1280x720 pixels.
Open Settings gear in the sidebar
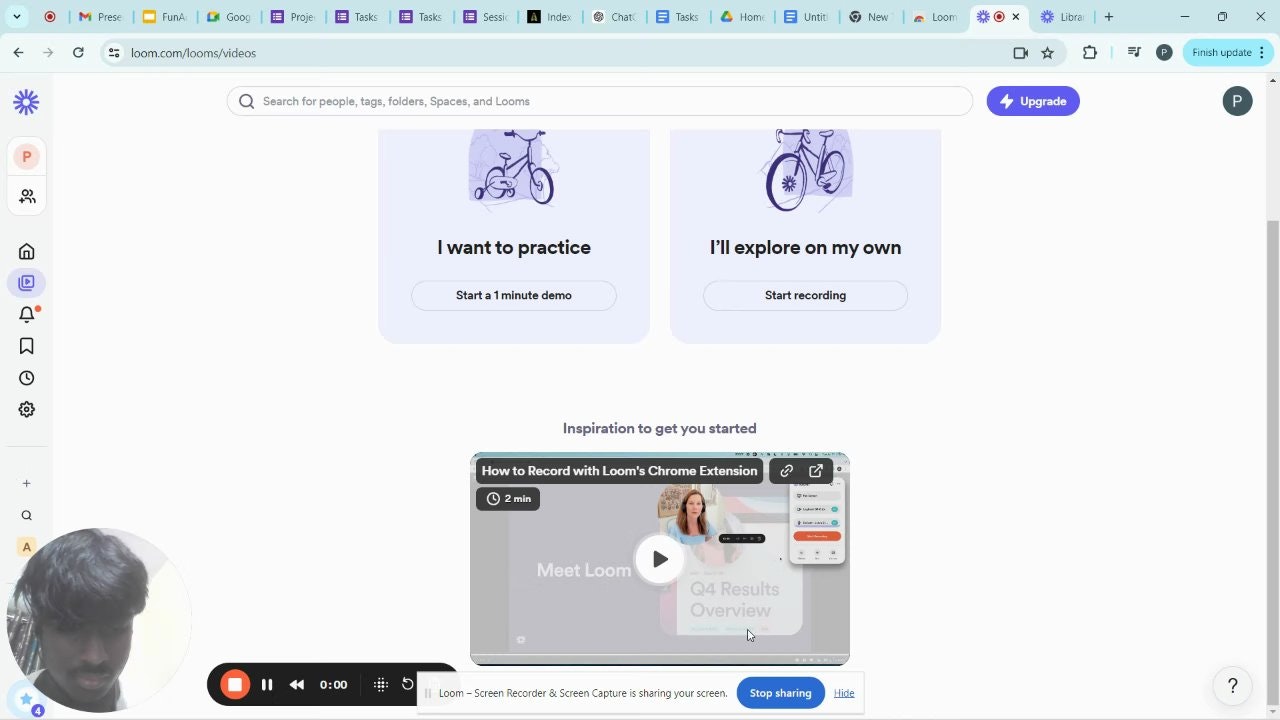click(x=27, y=410)
